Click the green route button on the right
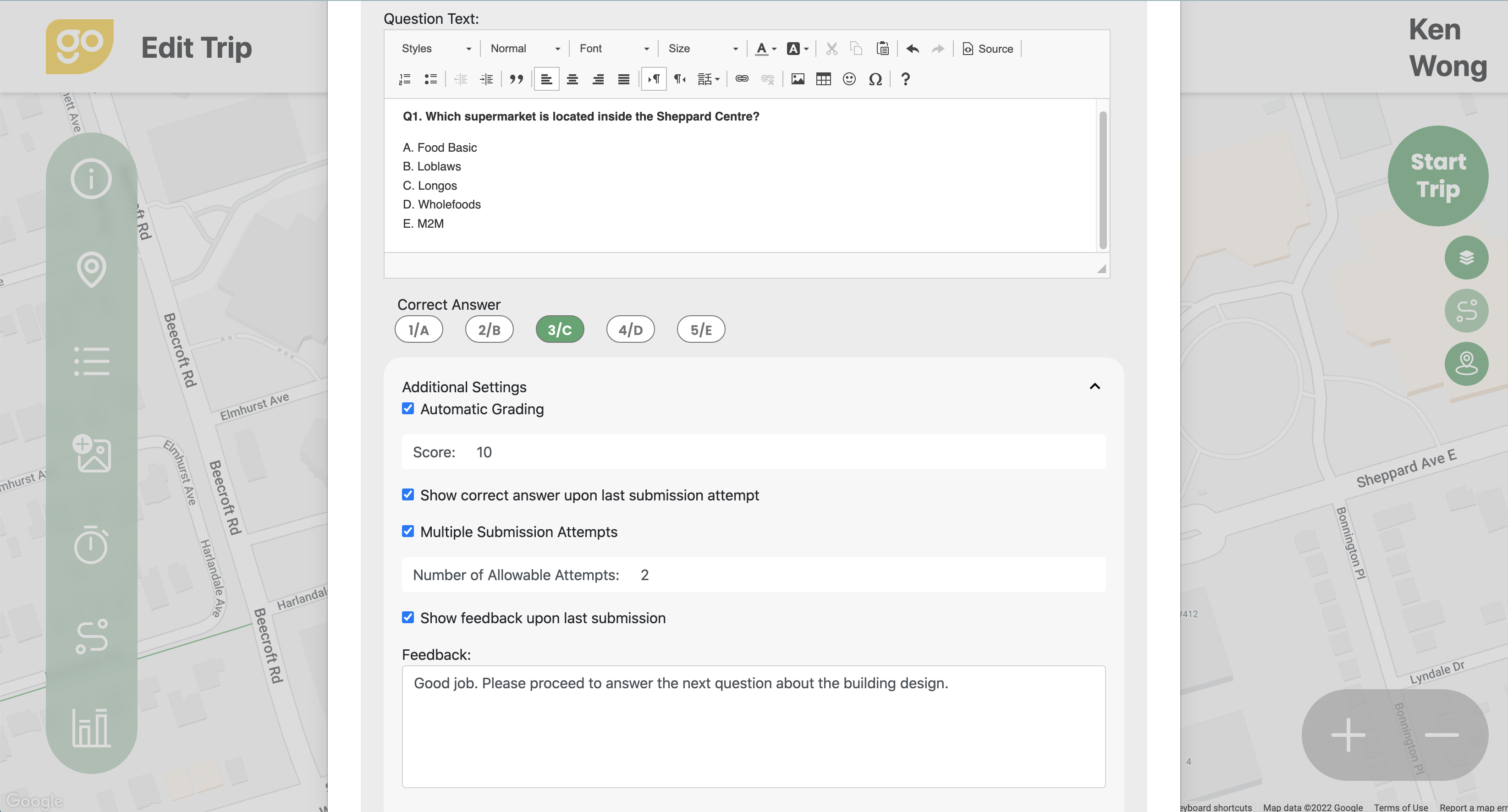 point(1466,311)
